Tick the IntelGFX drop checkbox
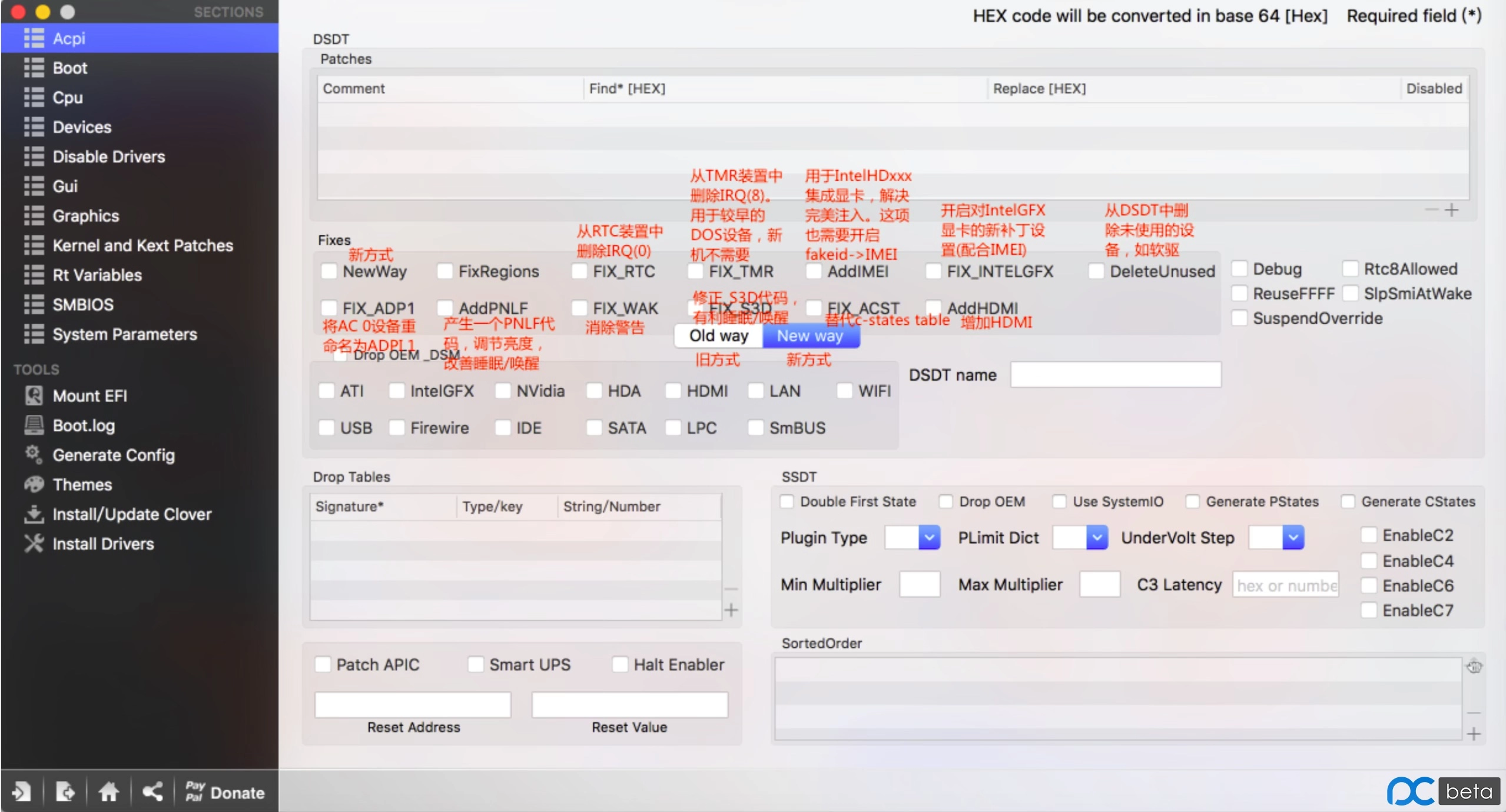 (397, 391)
